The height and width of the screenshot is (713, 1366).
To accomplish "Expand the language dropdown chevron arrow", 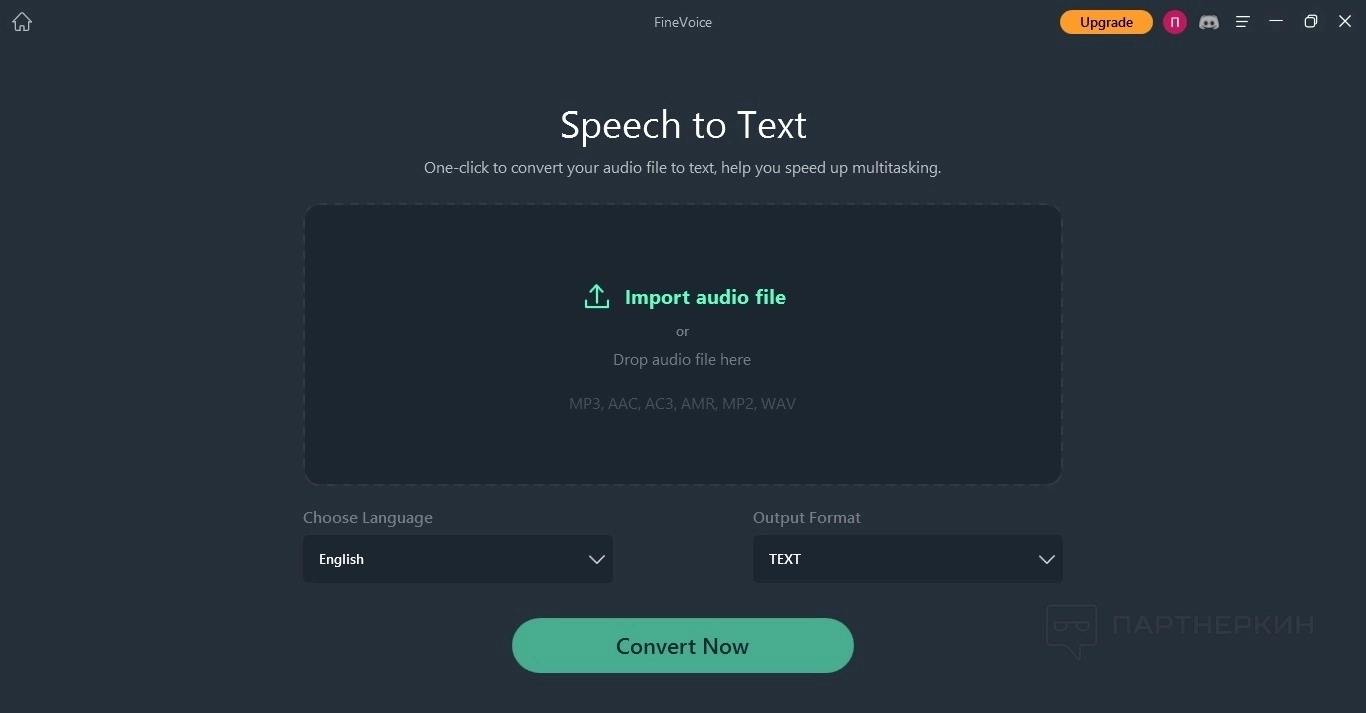I will pyautogui.click(x=597, y=559).
